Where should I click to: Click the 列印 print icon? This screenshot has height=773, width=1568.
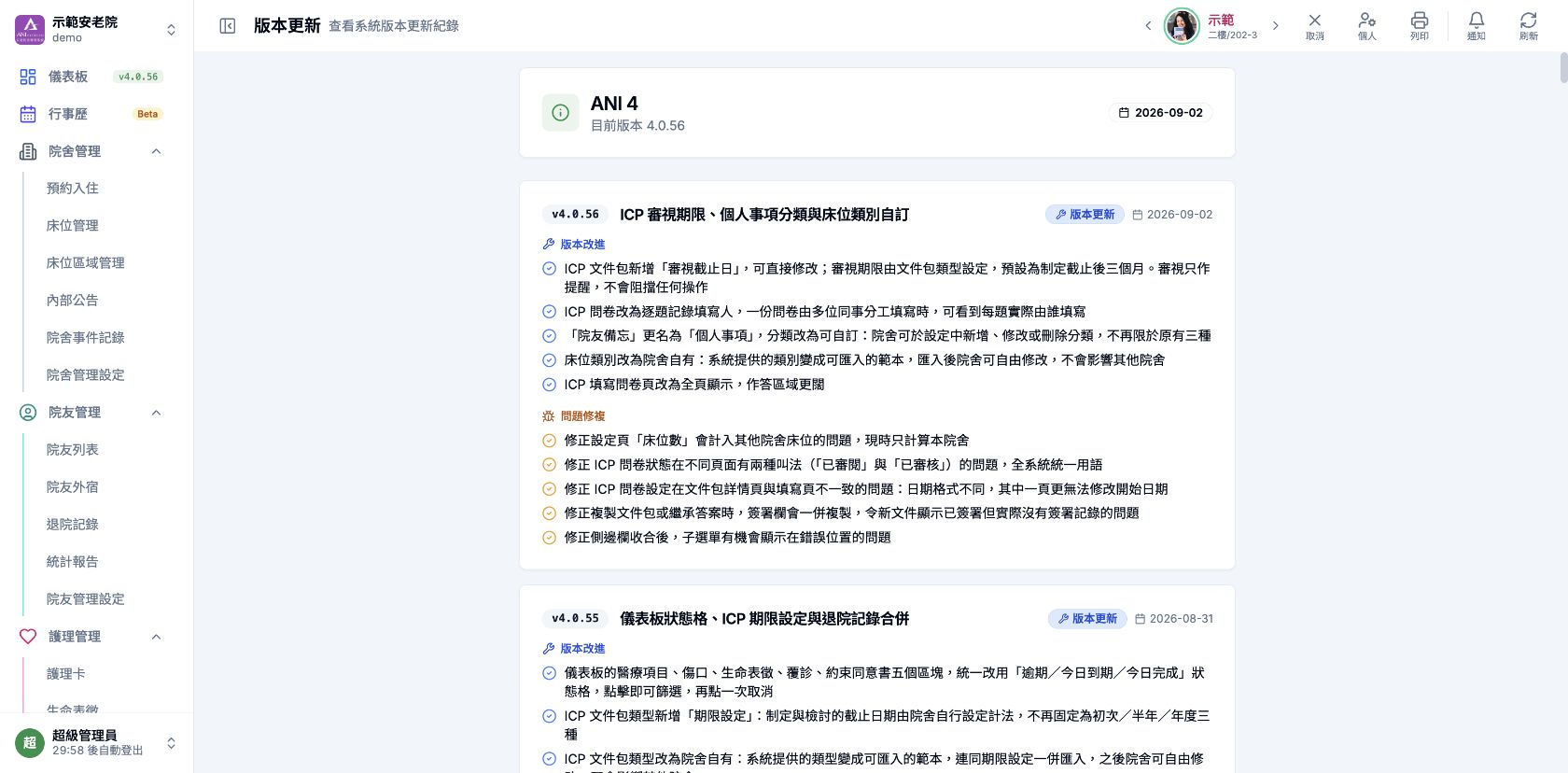(1419, 26)
